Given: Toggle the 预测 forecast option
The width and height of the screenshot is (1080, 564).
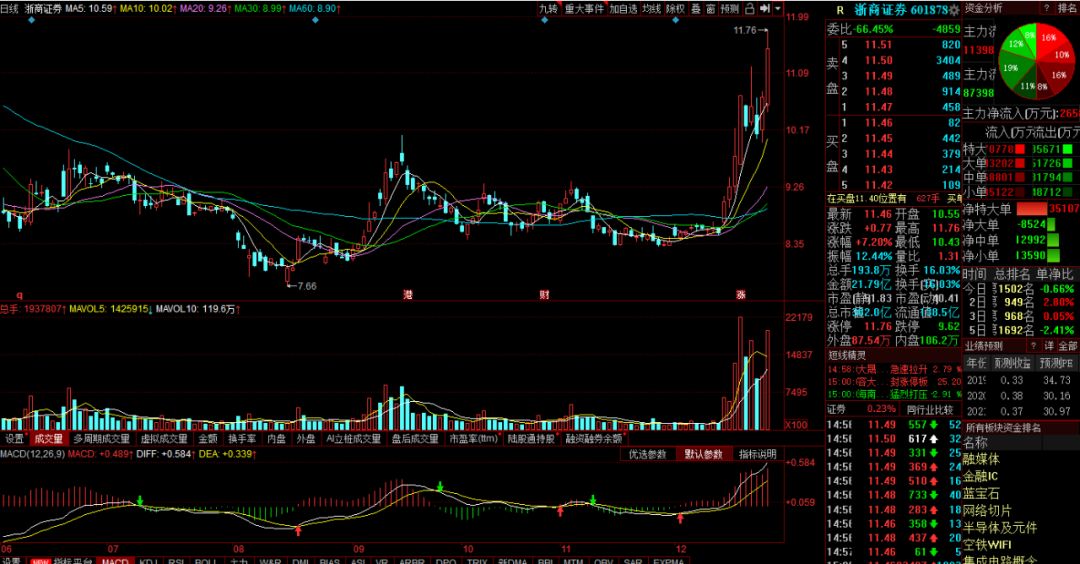Looking at the screenshot, I should 729,9.
